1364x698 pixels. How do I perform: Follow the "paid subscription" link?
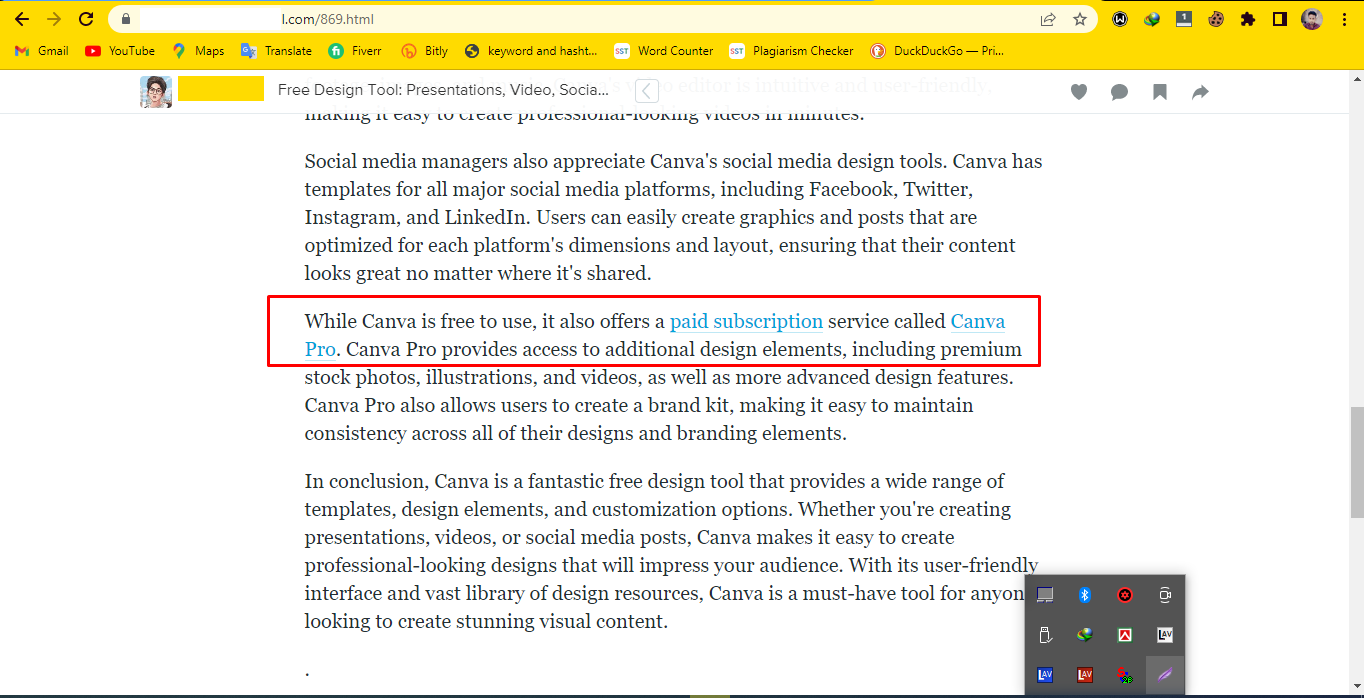[746, 321]
